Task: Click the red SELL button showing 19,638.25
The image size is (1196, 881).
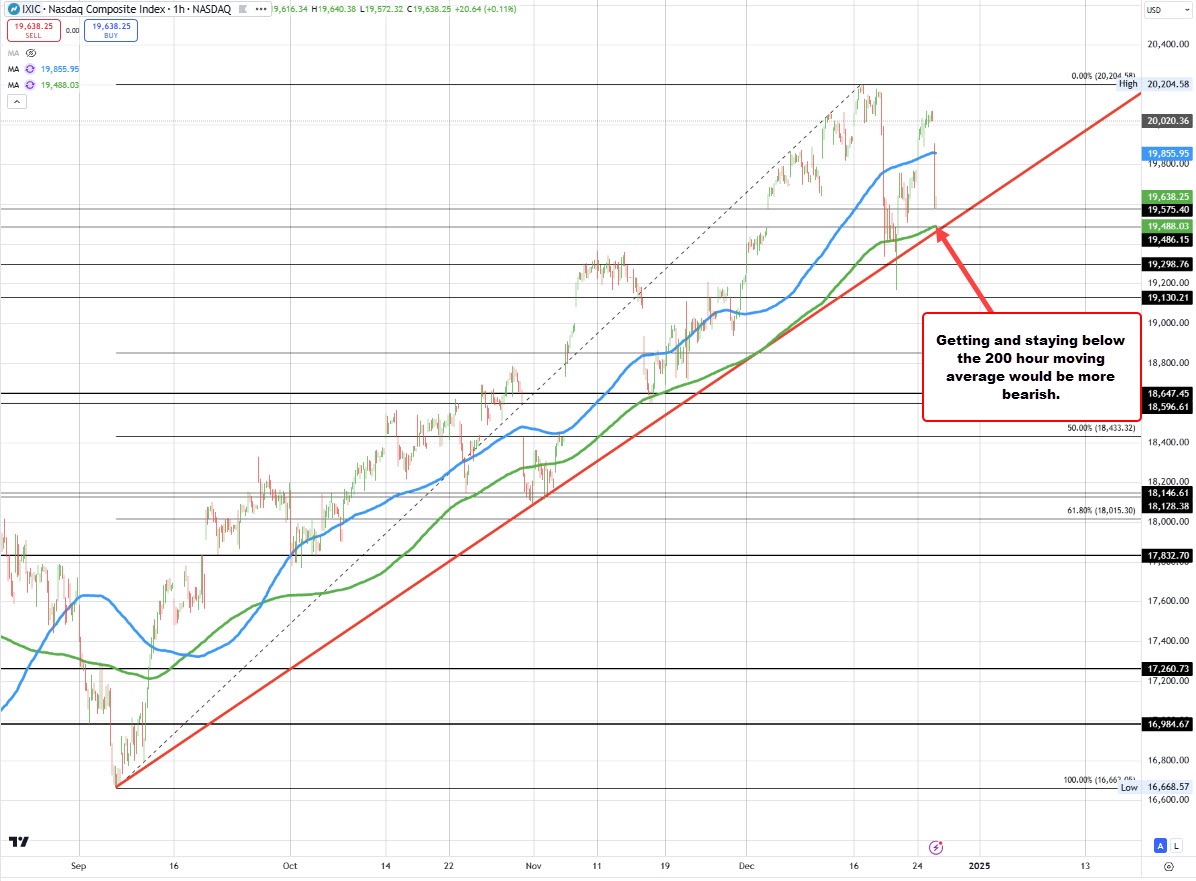Action: [x=34, y=30]
